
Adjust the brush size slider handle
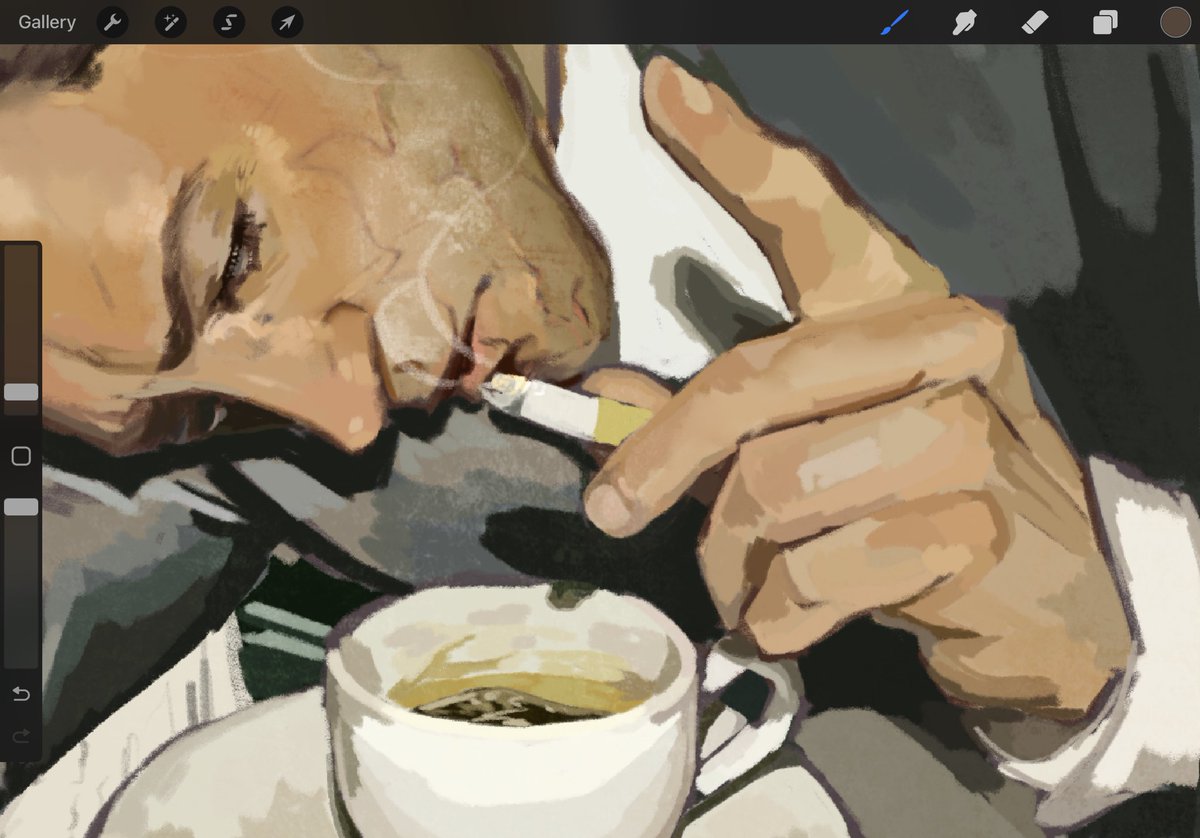(21, 392)
